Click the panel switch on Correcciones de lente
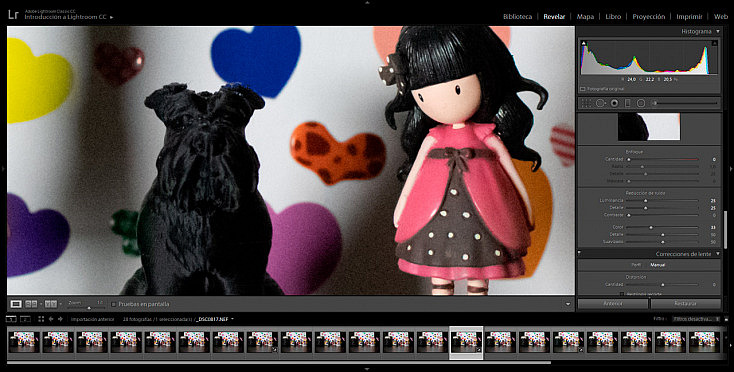The width and height of the screenshot is (734, 372). click(580, 254)
